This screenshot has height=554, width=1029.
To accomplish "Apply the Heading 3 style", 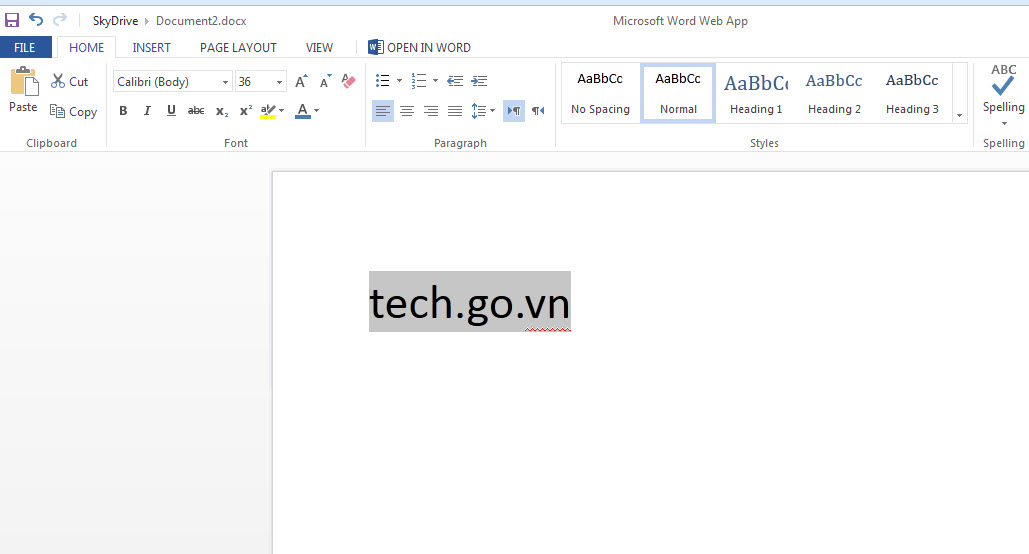I will point(912,93).
